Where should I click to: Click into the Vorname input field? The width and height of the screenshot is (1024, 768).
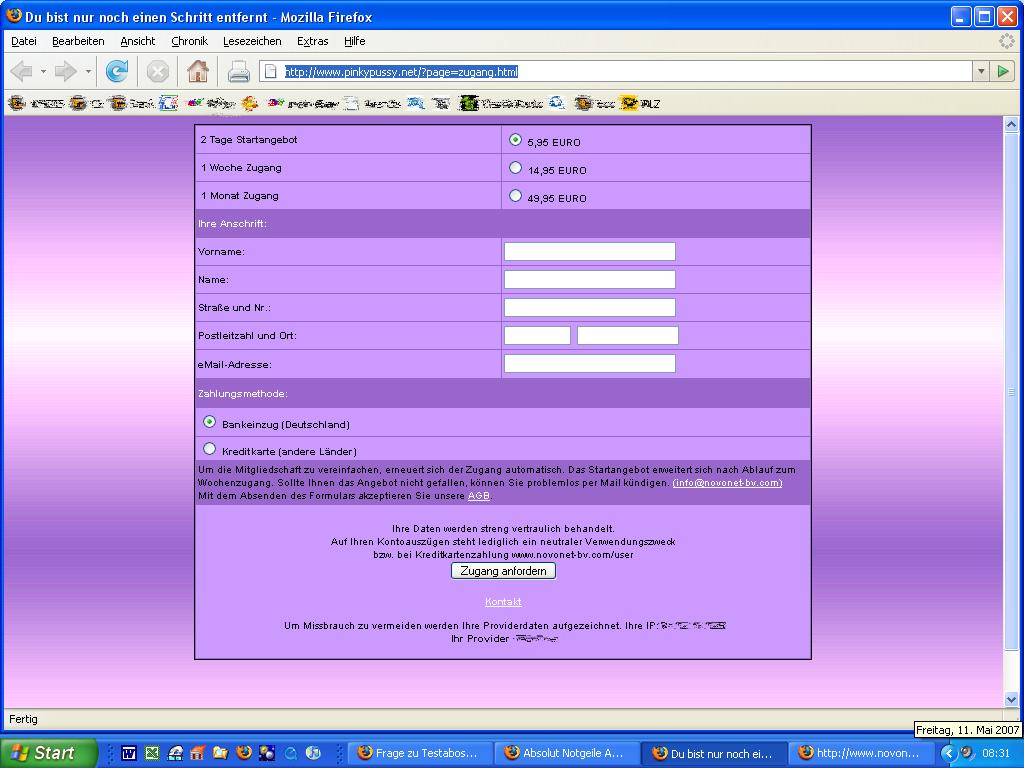pos(589,252)
